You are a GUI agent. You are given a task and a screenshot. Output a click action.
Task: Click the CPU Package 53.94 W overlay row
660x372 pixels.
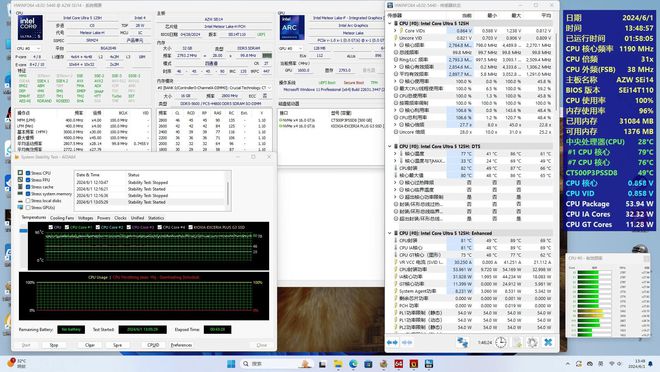click(609, 204)
